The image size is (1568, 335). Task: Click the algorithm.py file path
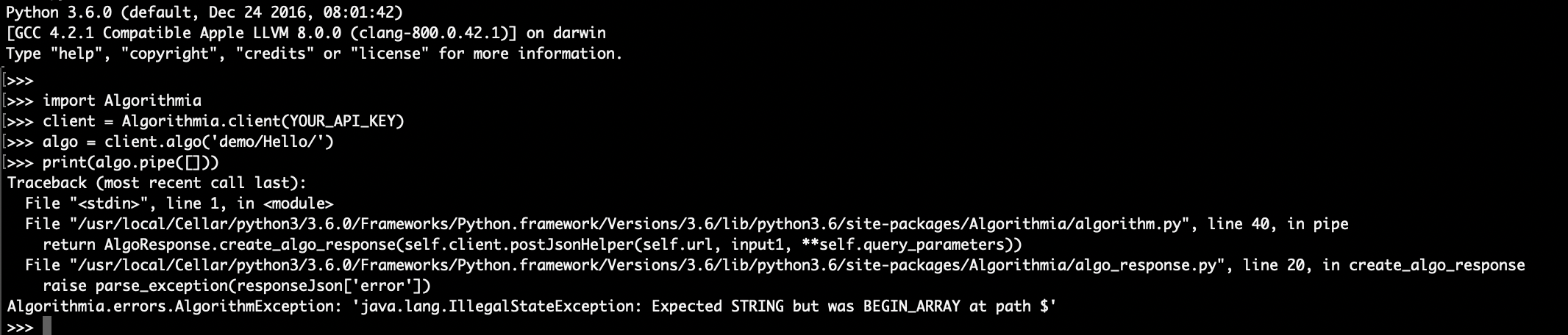[627, 224]
